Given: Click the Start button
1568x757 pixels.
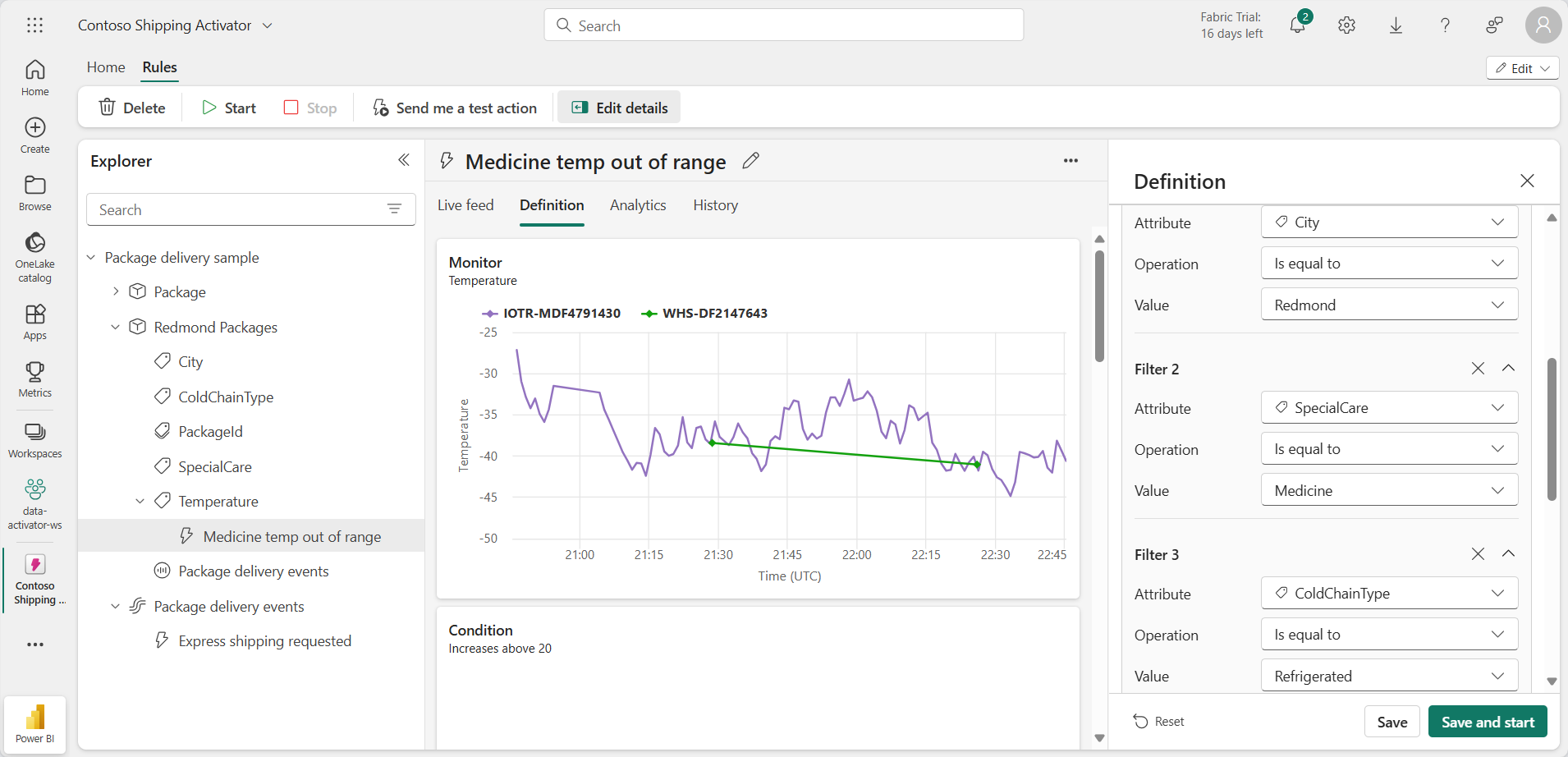Looking at the screenshot, I should 229,108.
